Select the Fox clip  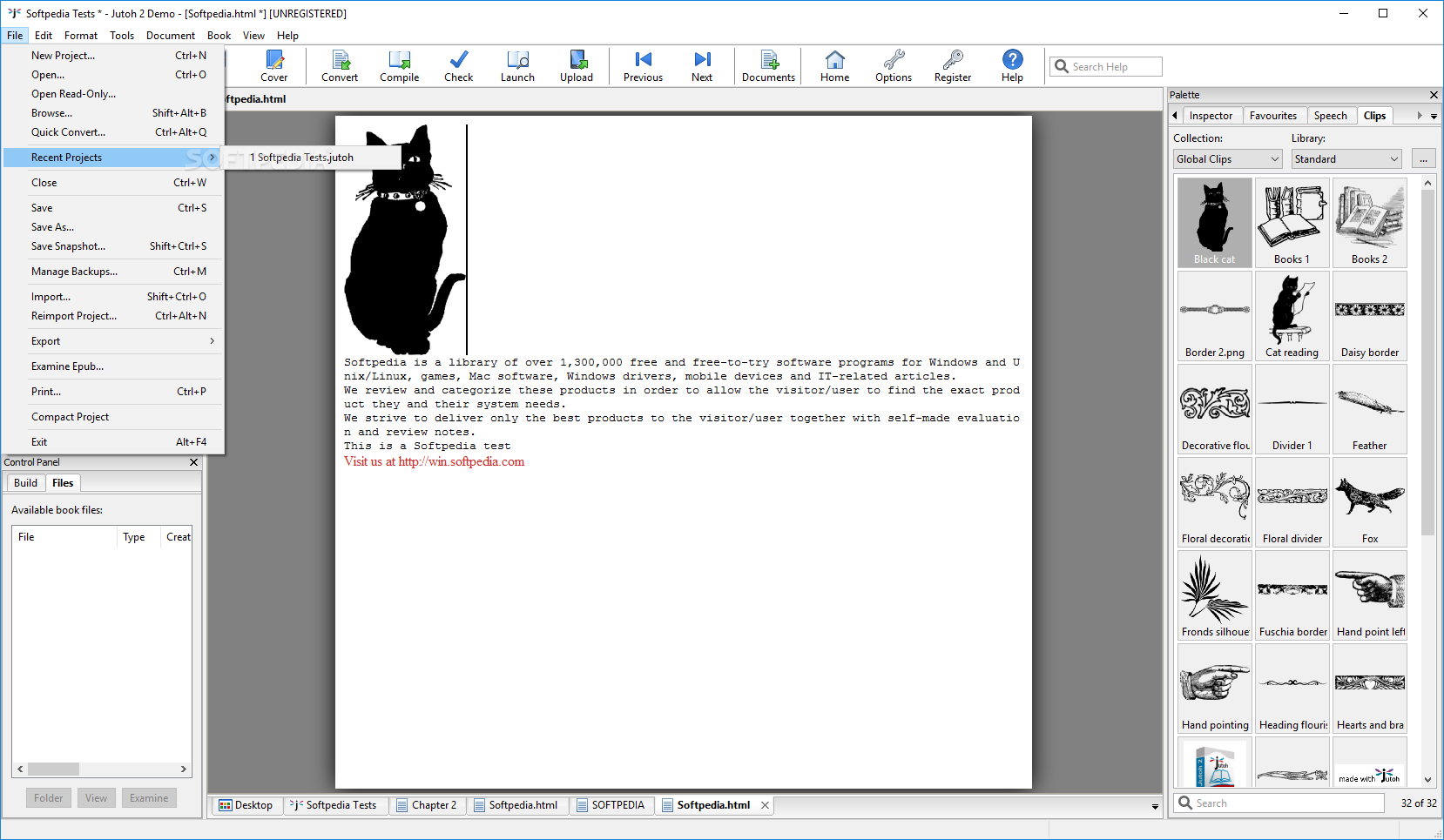(x=1370, y=501)
